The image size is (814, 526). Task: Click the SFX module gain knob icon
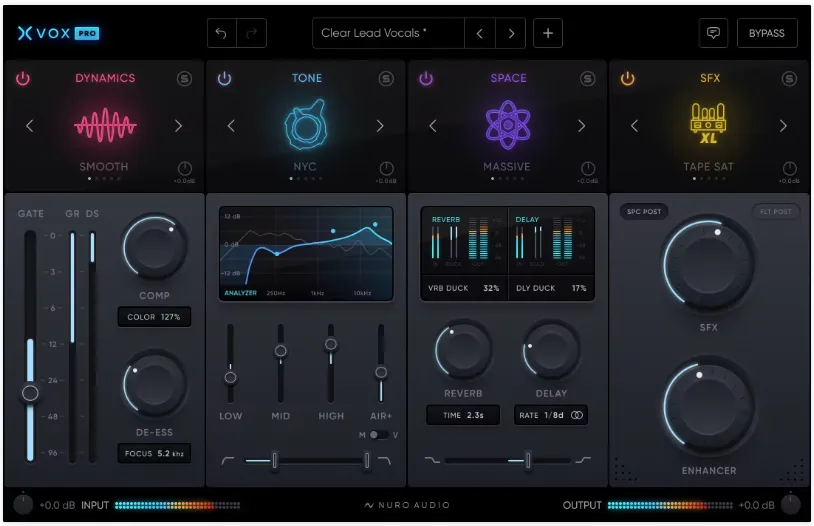click(789, 168)
